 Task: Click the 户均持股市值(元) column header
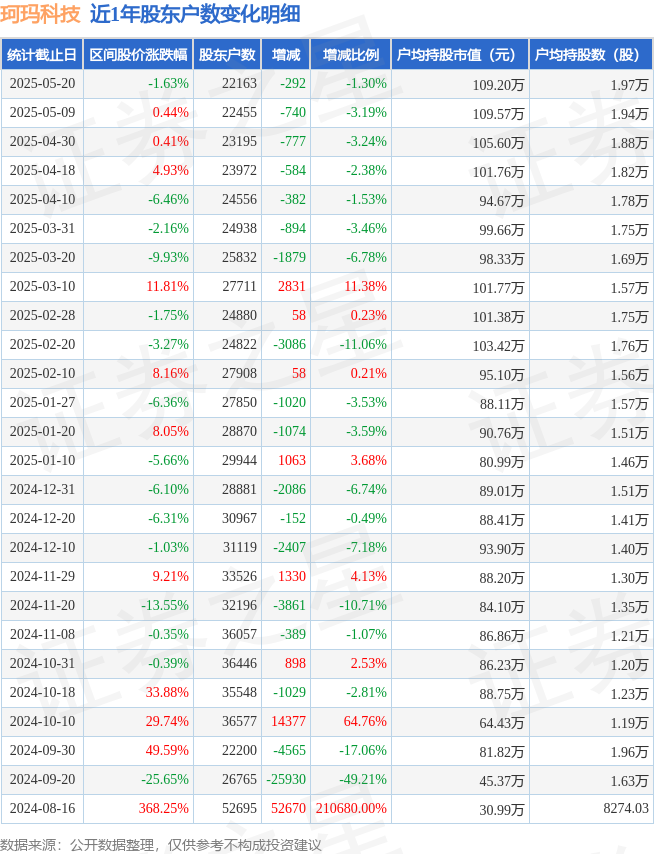[x=460, y=54]
